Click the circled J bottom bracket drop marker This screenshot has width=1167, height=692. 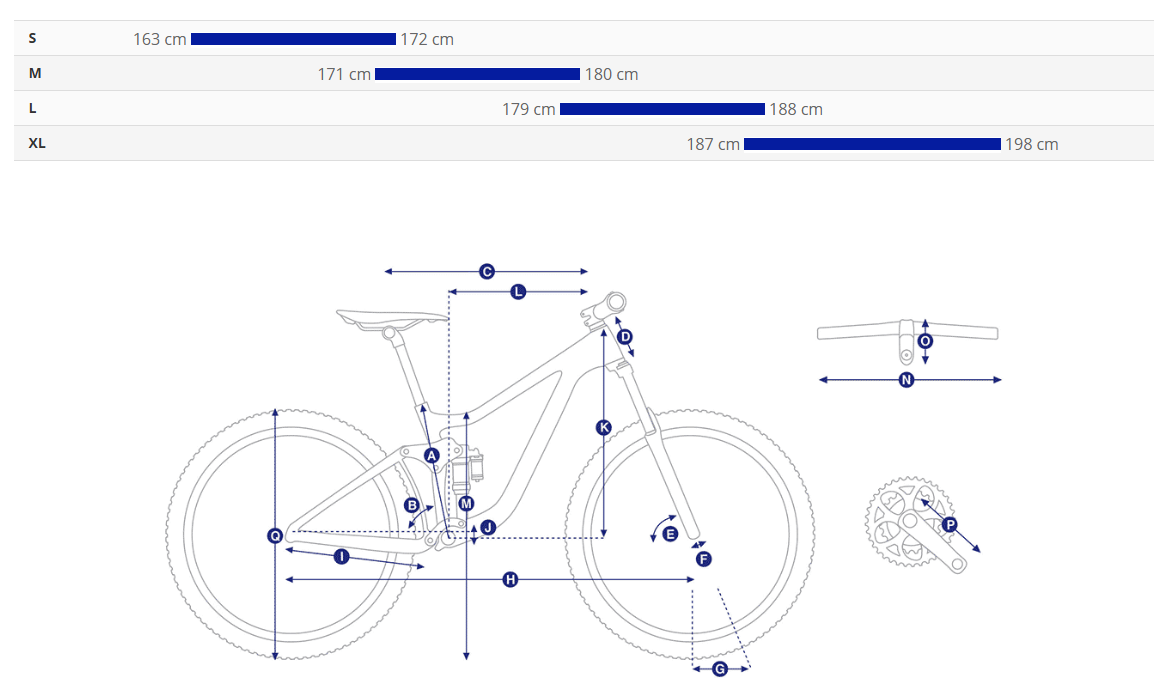coord(488,528)
